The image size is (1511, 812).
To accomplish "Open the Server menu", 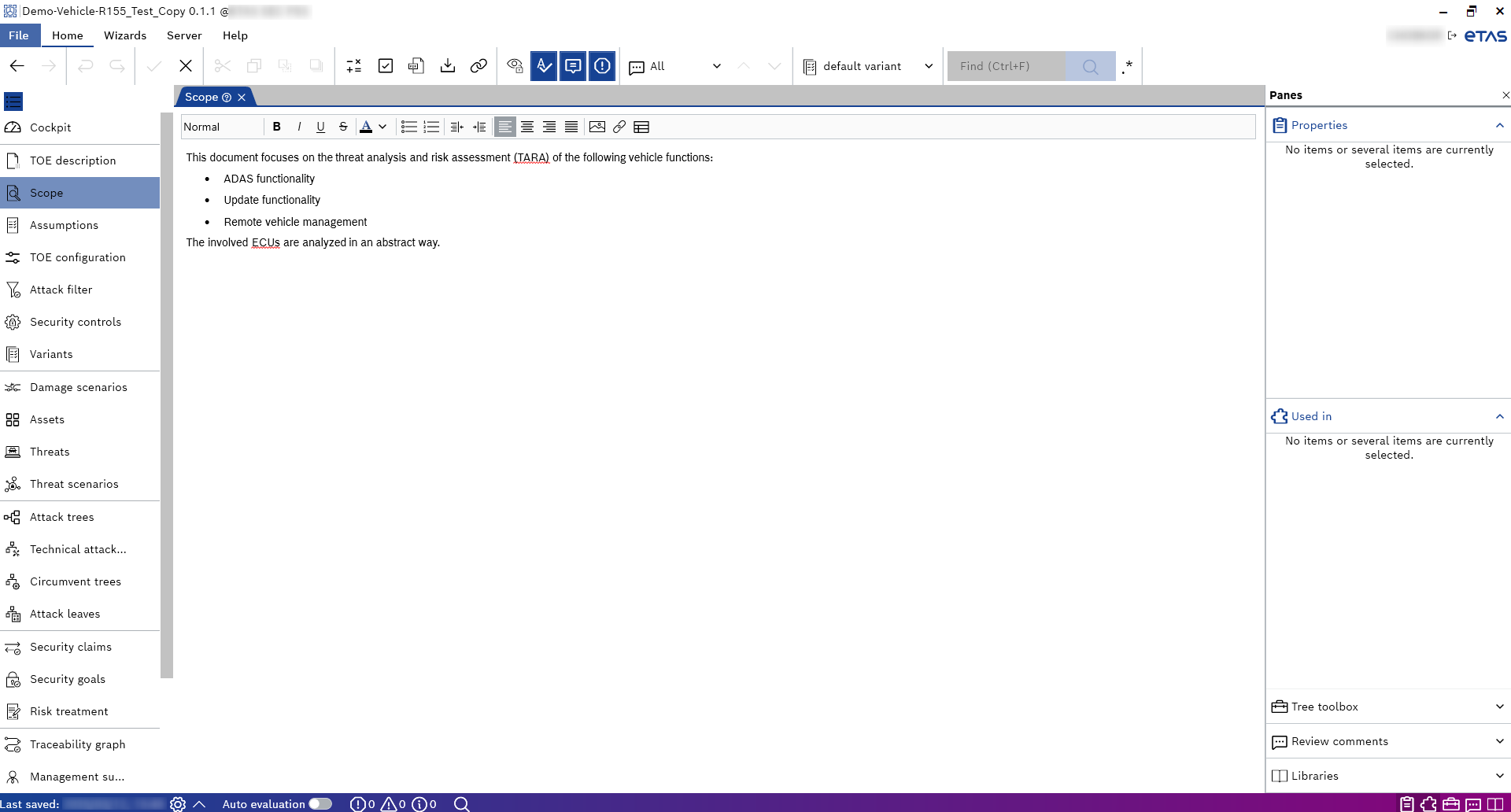I will click(184, 35).
